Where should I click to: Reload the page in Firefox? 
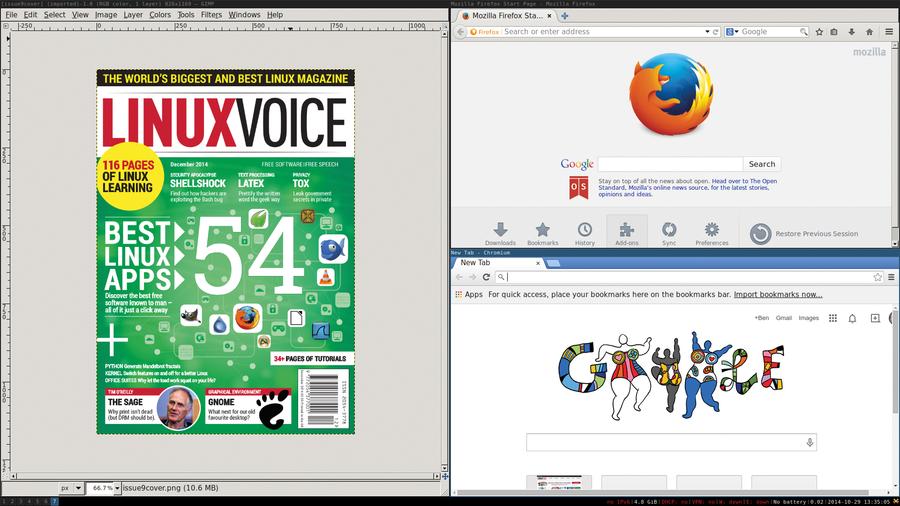click(716, 32)
